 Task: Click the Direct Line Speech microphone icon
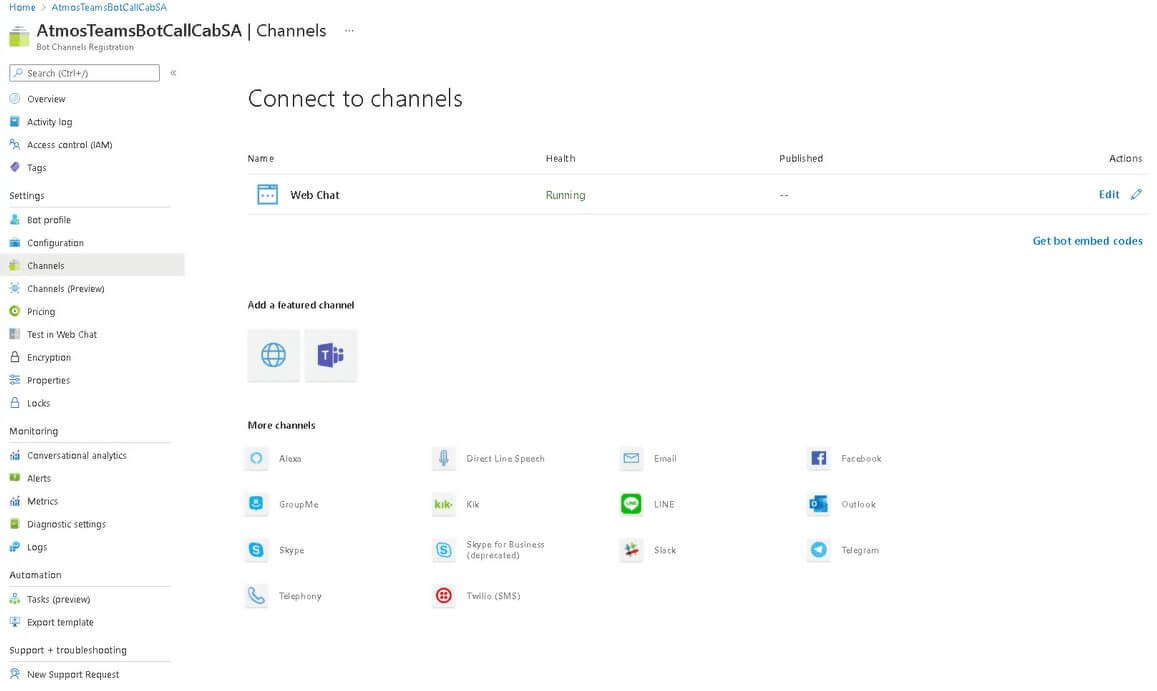point(443,458)
